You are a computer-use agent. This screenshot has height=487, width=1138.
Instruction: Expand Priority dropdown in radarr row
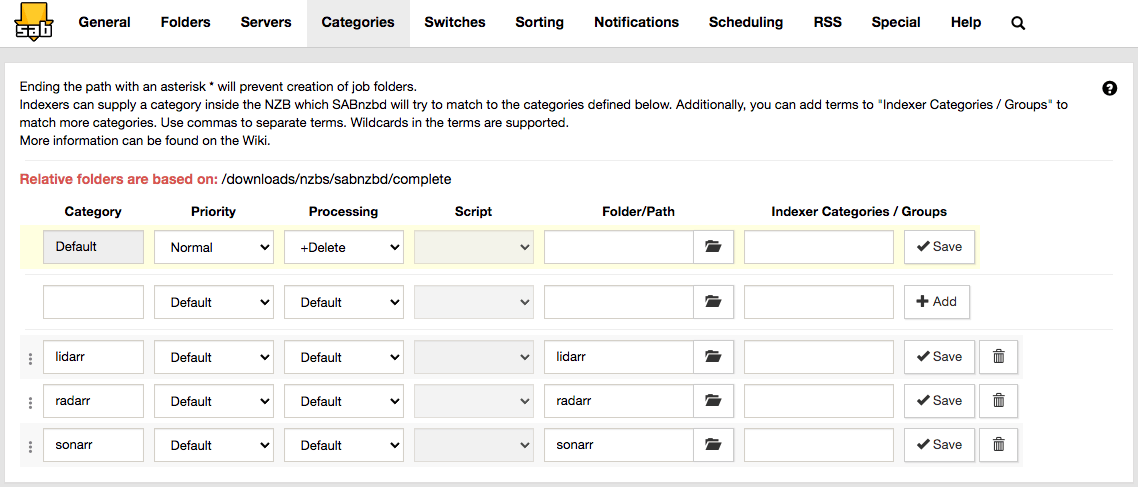pos(214,401)
